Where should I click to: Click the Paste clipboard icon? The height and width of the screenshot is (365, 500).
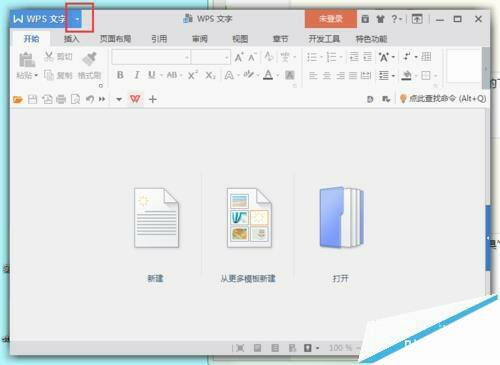click(x=27, y=60)
